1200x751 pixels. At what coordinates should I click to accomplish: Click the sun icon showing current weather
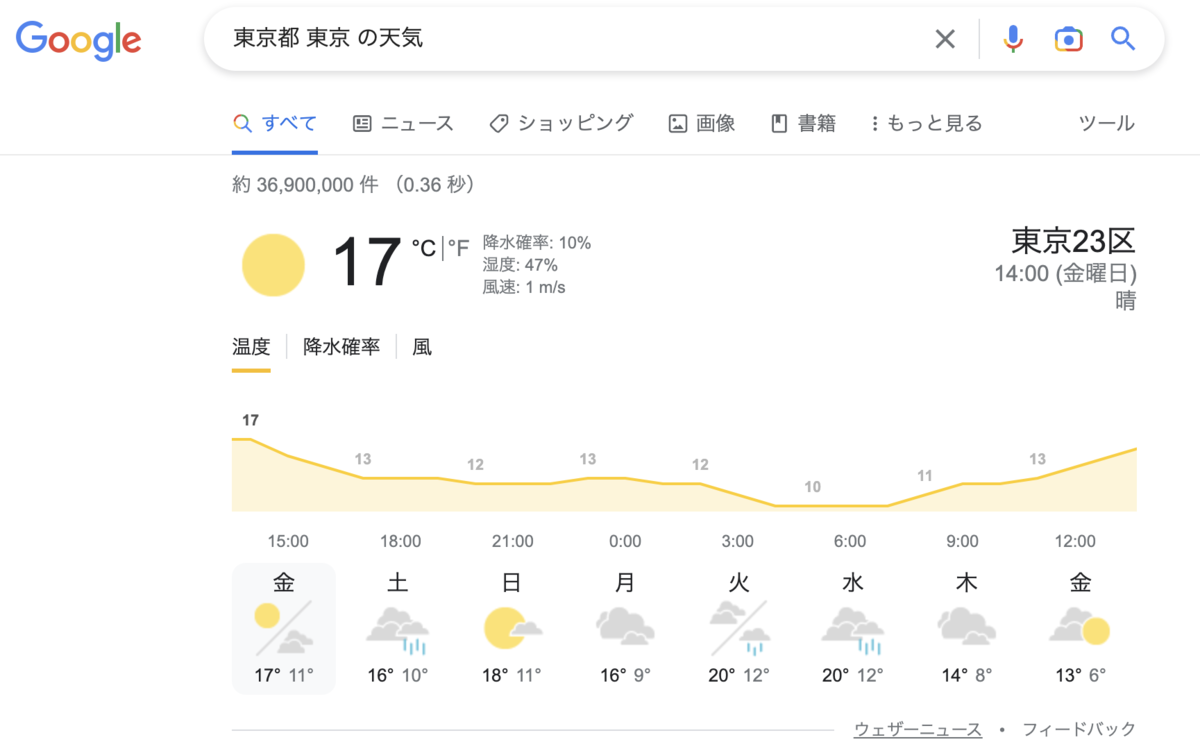pos(273,264)
